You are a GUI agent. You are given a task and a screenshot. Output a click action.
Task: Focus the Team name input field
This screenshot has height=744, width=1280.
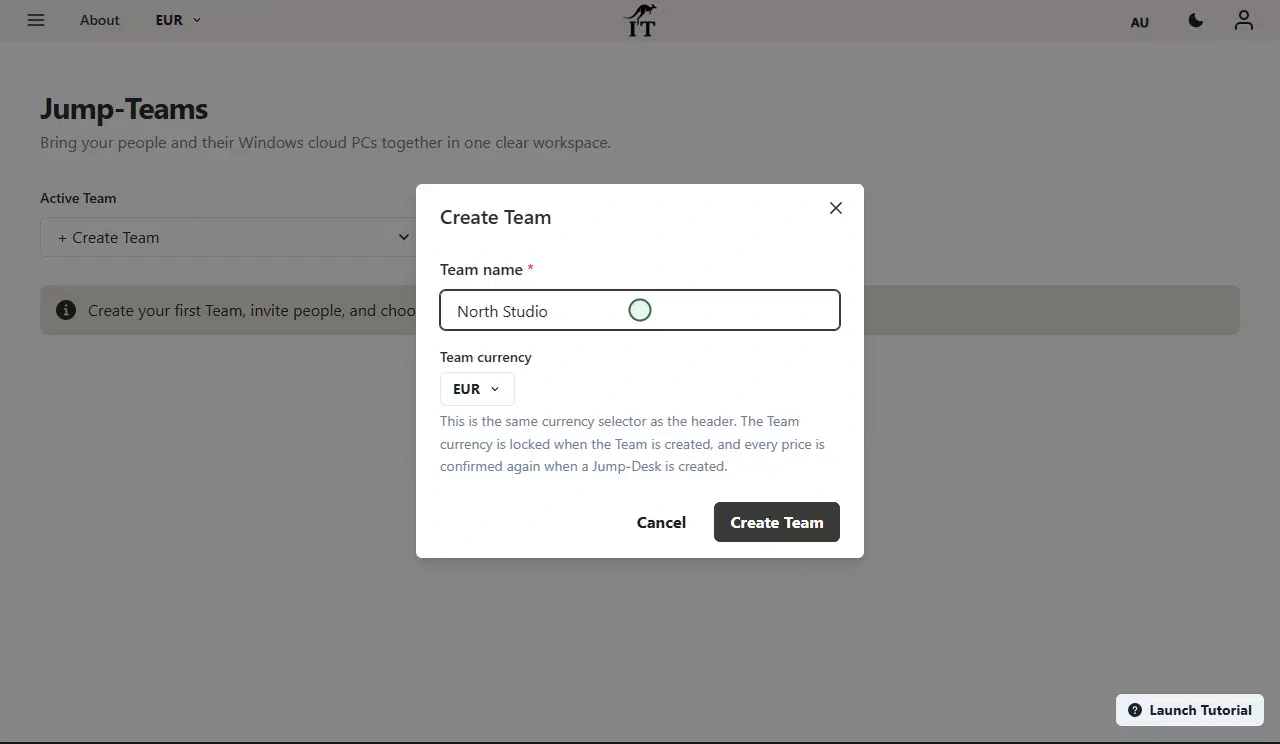click(640, 310)
